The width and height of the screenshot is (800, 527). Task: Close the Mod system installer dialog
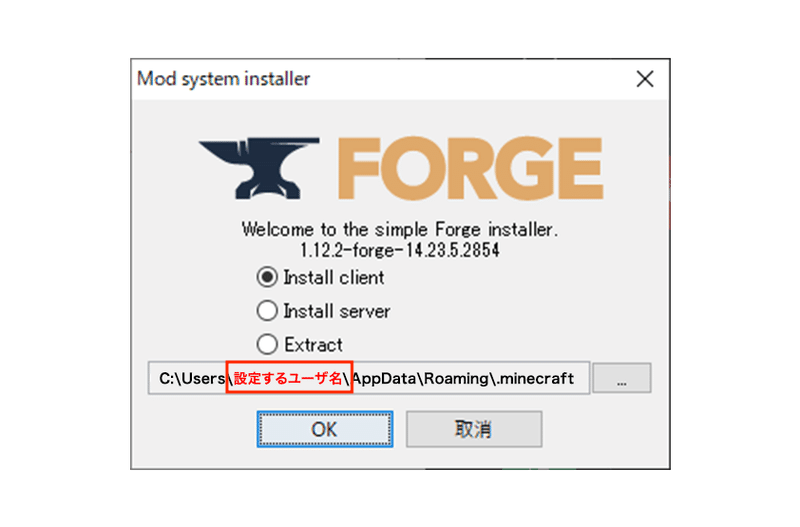pyautogui.click(x=645, y=79)
